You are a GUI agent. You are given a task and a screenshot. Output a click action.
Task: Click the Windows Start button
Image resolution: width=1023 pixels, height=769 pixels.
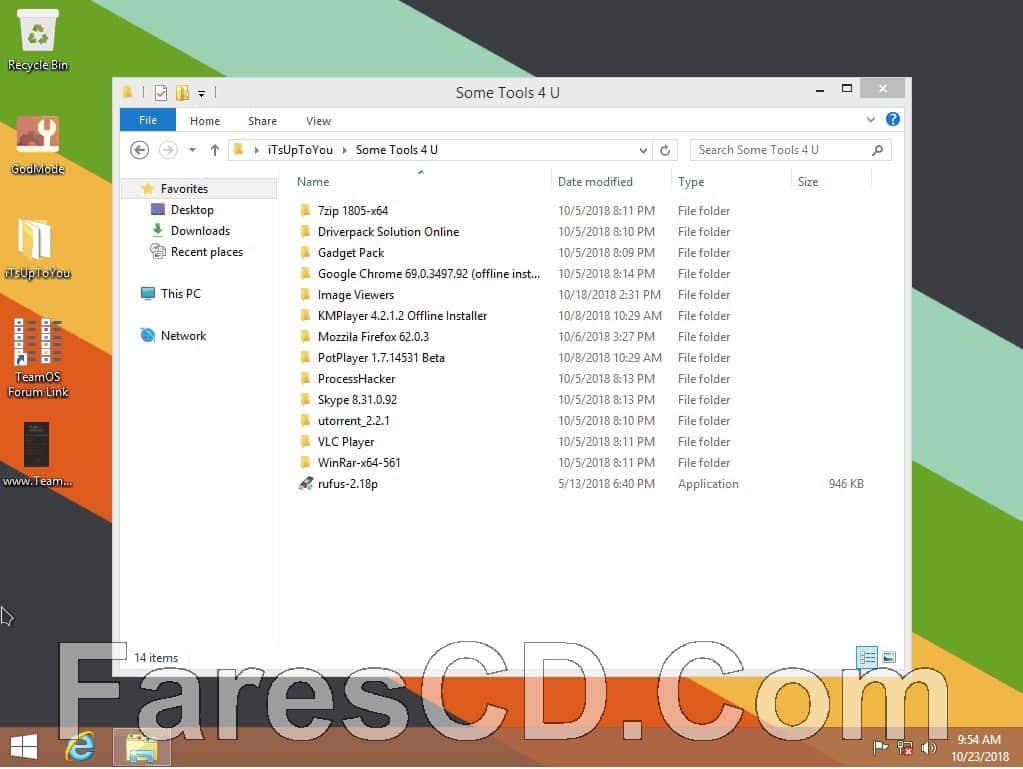point(24,747)
